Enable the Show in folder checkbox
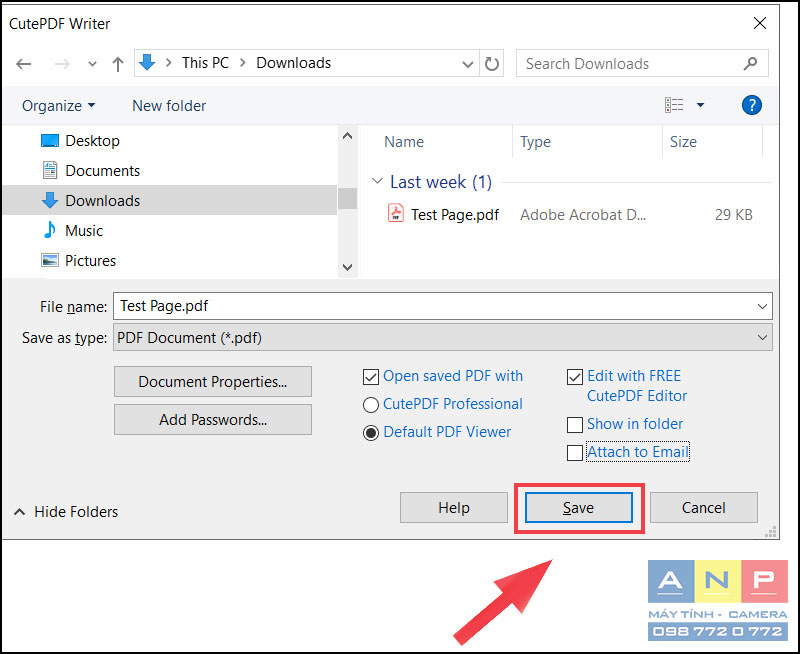Viewport: 800px width, 654px height. tap(574, 424)
